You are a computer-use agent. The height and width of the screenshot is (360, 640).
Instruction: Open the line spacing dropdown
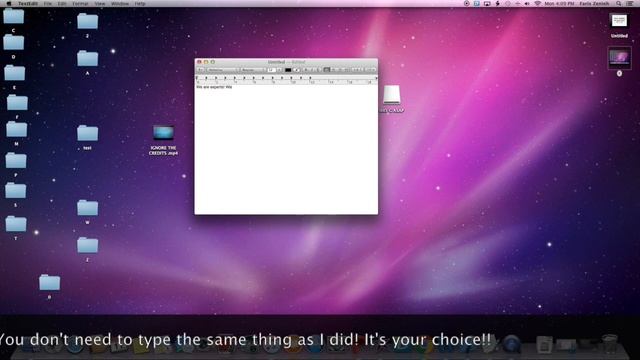click(357, 70)
